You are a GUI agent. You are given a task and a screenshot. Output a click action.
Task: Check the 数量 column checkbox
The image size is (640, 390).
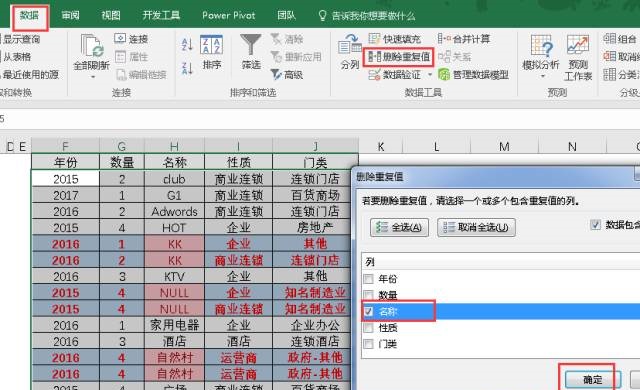click(x=368, y=295)
